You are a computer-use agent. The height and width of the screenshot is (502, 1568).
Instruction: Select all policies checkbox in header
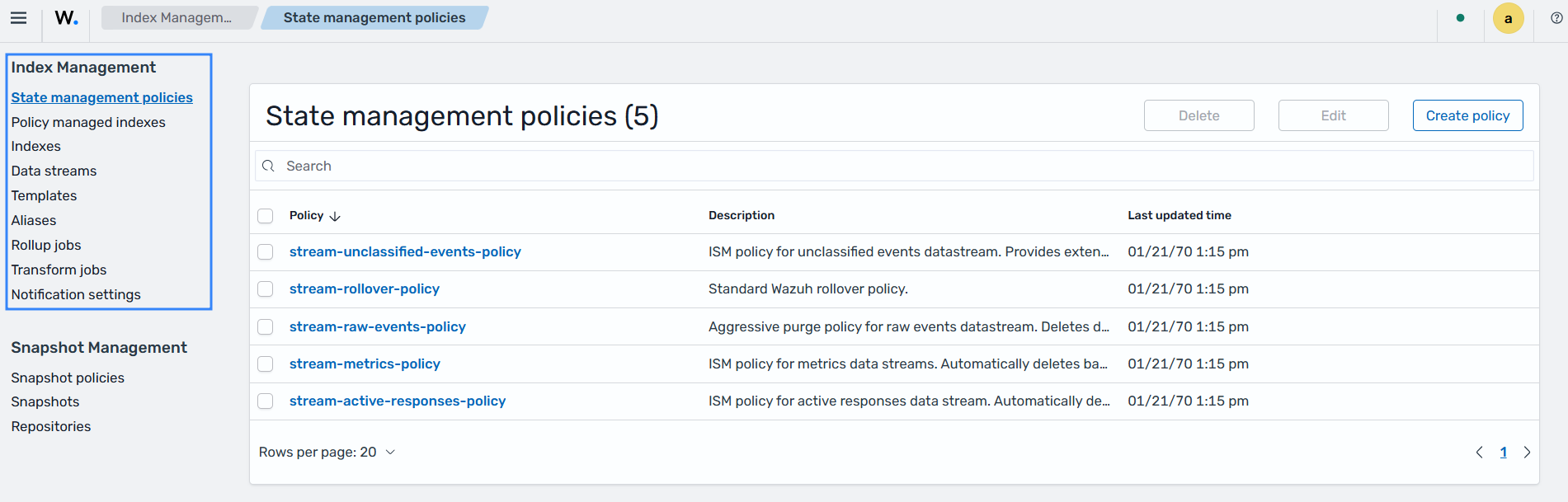click(265, 216)
